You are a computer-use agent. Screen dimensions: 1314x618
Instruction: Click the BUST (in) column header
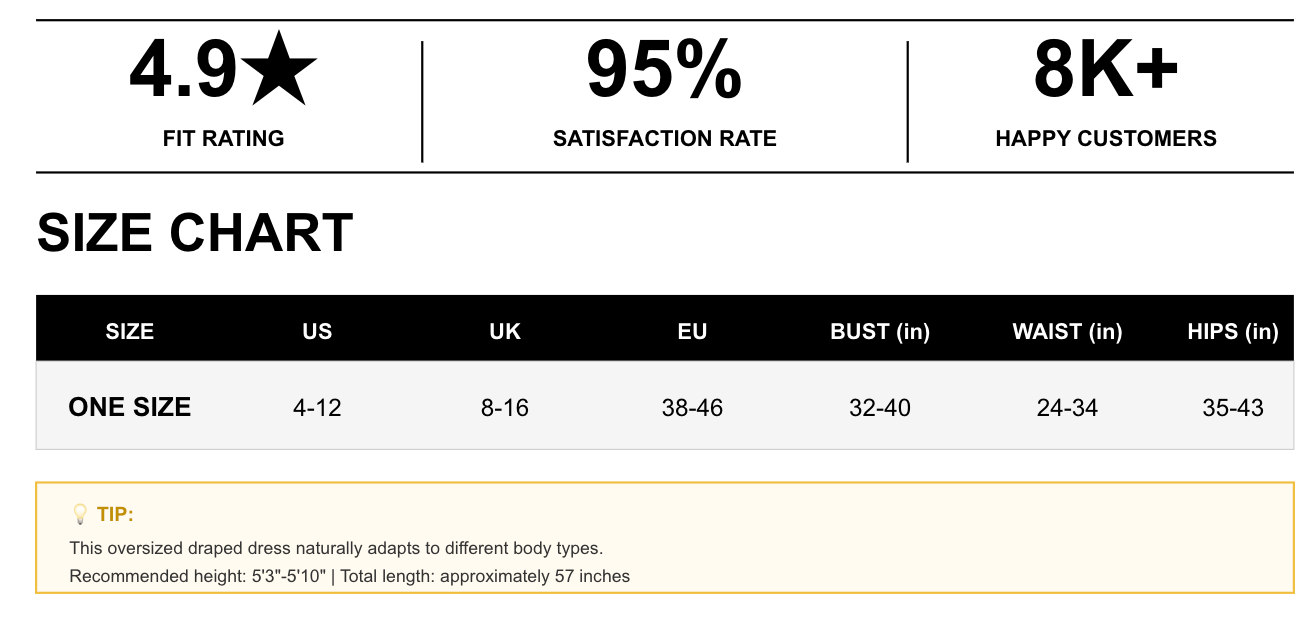pyautogui.click(x=880, y=331)
